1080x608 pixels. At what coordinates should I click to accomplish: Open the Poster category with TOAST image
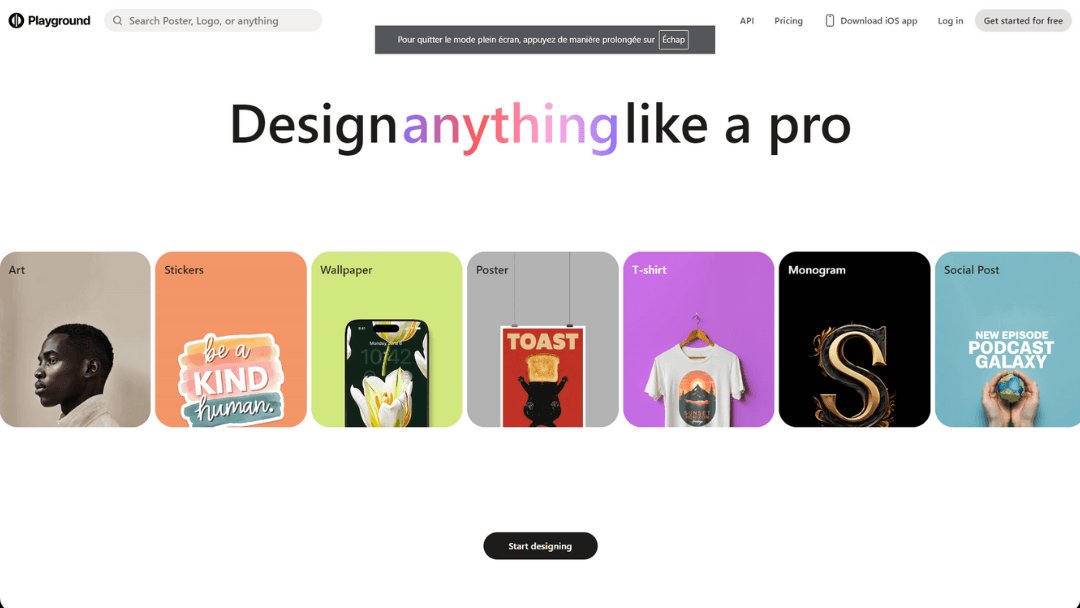click(x=543, y=339)
